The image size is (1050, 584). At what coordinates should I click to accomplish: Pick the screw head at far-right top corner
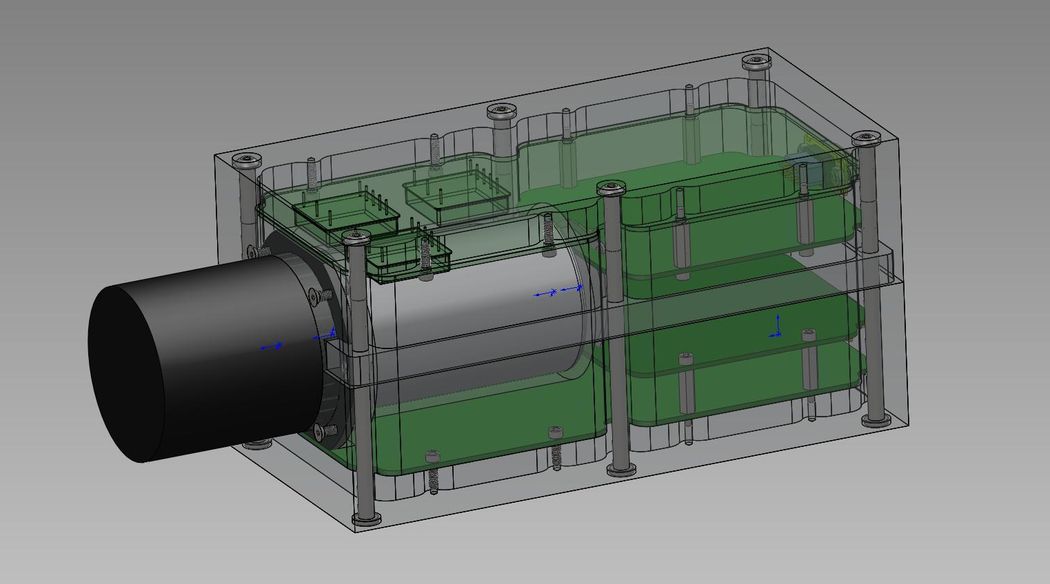866,140
